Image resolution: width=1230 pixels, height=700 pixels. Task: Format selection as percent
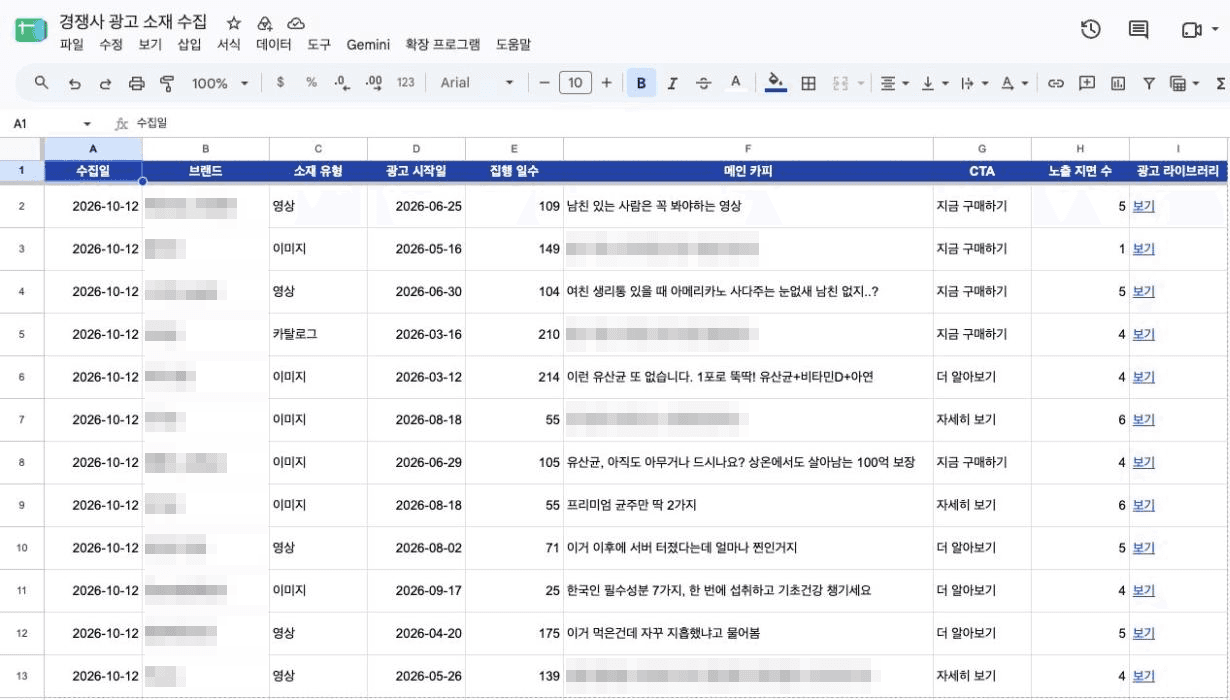coord(311,83)
